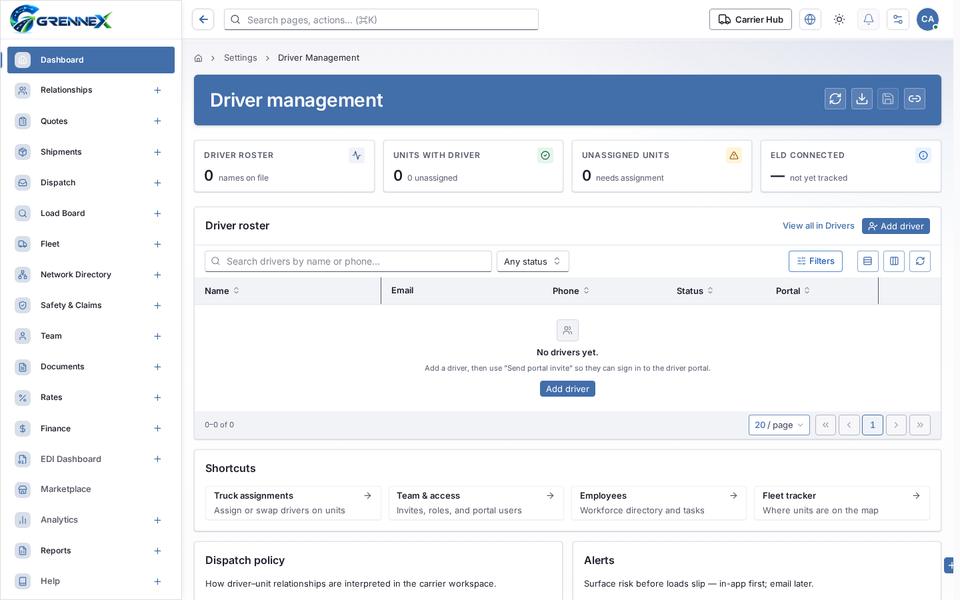Click the download icon in Driver management header
This screenshot has height=600, width=960.
tap(861, 99)
